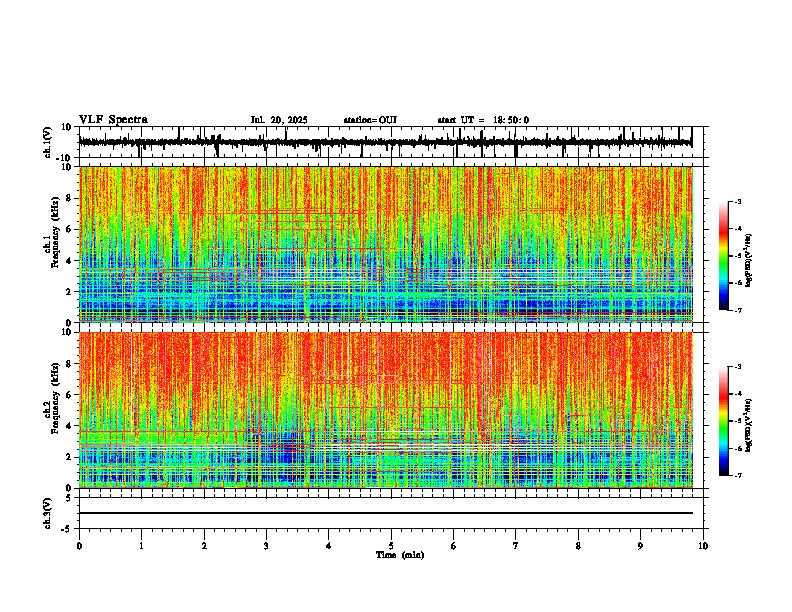Click time axis tick label "5"
Image resolution: width=792 pixels, height=612 pixels.
391,546
